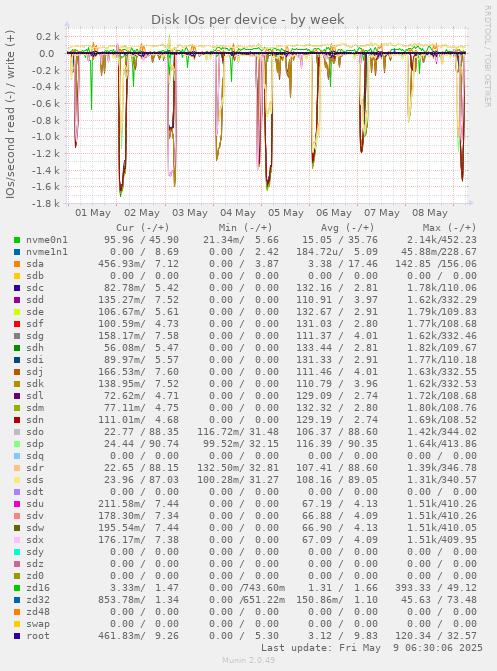Image resolution: width=497 pixels, height=671 pixels.
Task: Click the '-1.8 k' y-axis label
Action: [46, 204]
